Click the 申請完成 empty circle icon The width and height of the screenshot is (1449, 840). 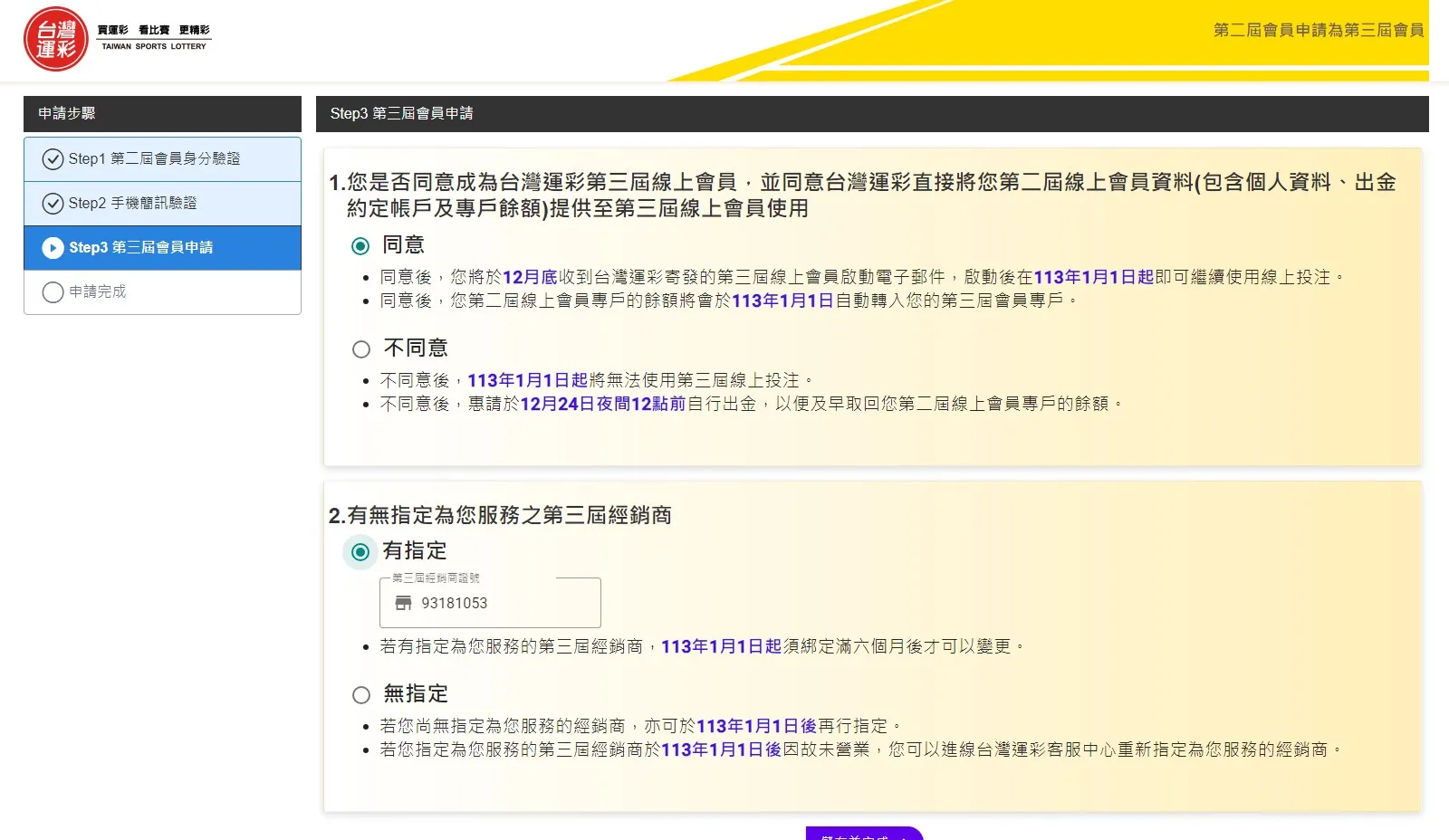tap(53, 292)
